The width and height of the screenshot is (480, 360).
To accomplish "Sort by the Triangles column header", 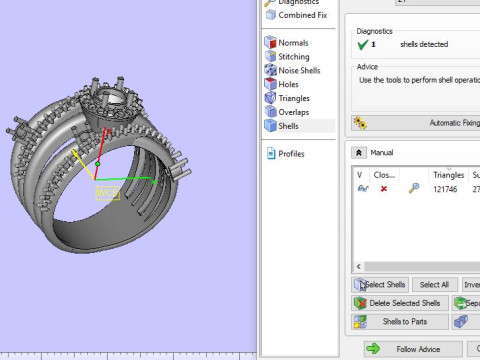I will click(x=448, y=175).
